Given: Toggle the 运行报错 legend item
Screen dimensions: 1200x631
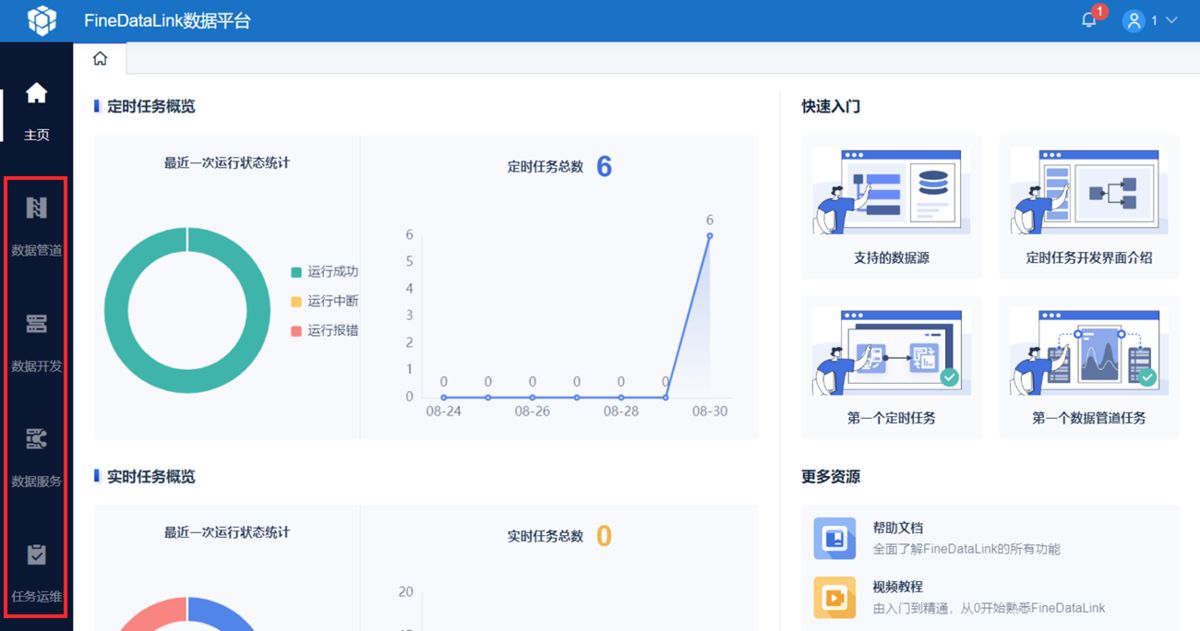Looking at the screenshot, I should [x=324, y=330].
